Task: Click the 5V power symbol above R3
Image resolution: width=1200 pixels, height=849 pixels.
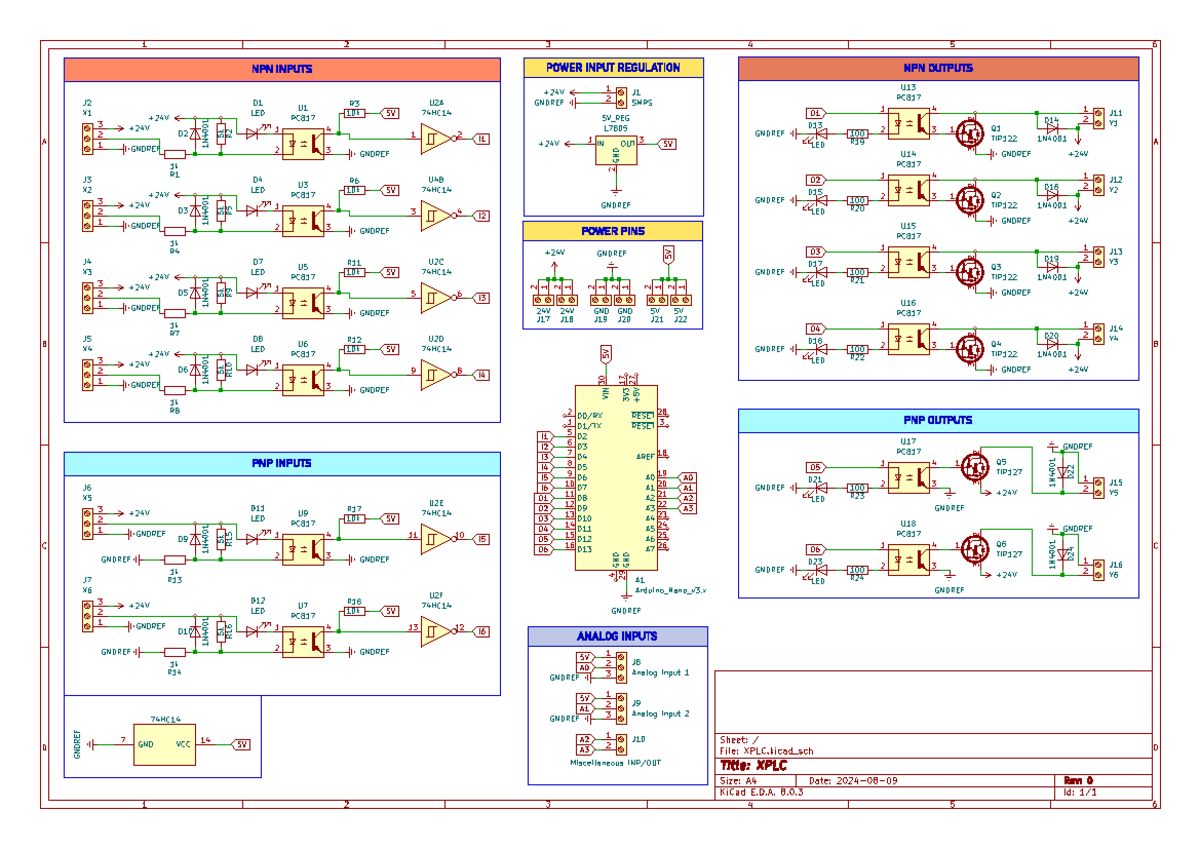Action: (x=389, y=115)
